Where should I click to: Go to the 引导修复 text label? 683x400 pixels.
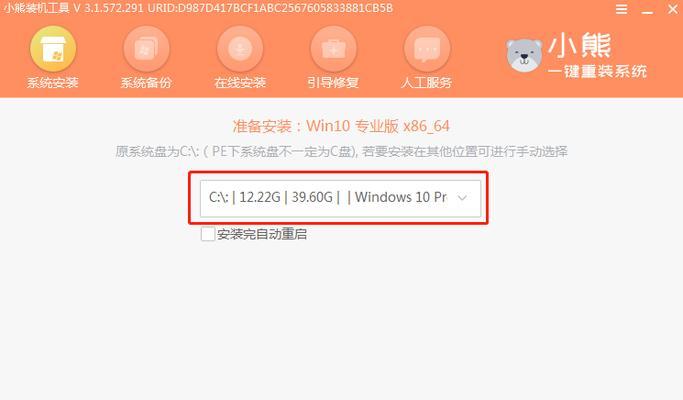pos(333,82)
